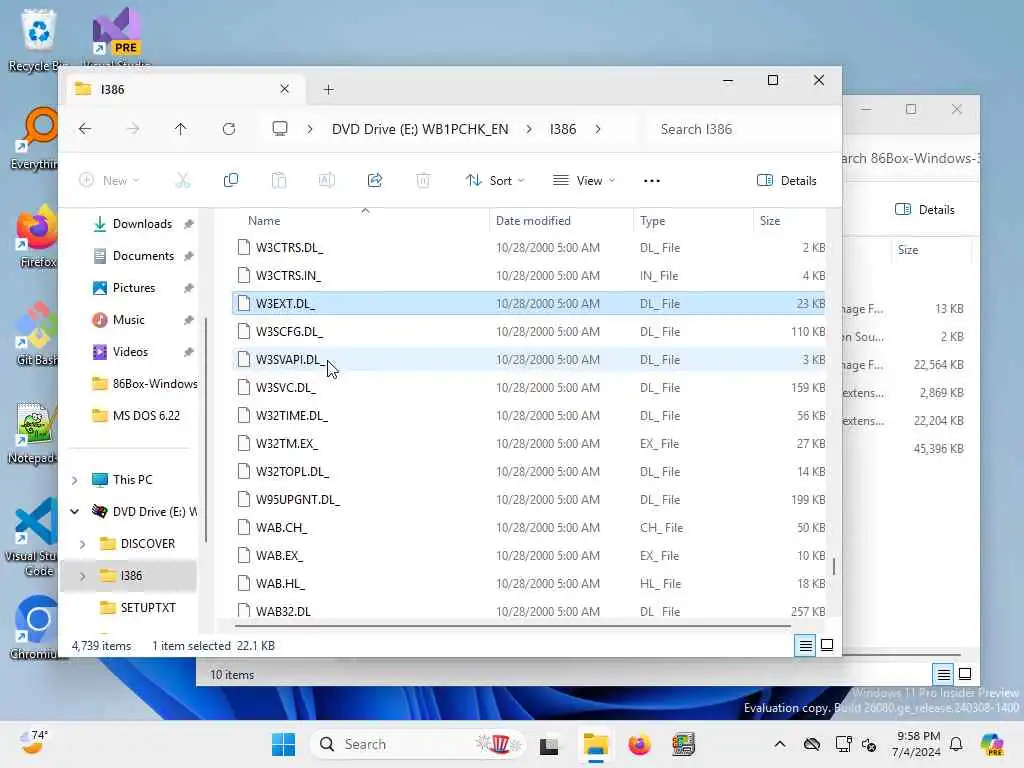Viewport: 1024px width, 768px height.
Task: Click the This PC monitor icon in address bar
Action: tap(280, 129)
